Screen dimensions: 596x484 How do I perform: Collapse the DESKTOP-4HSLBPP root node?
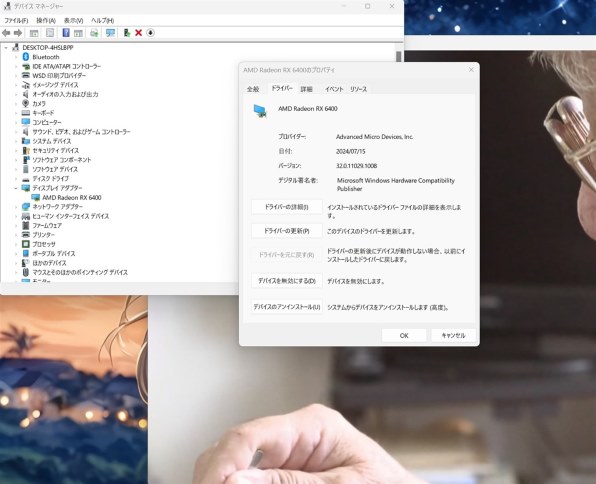point(6,48)
